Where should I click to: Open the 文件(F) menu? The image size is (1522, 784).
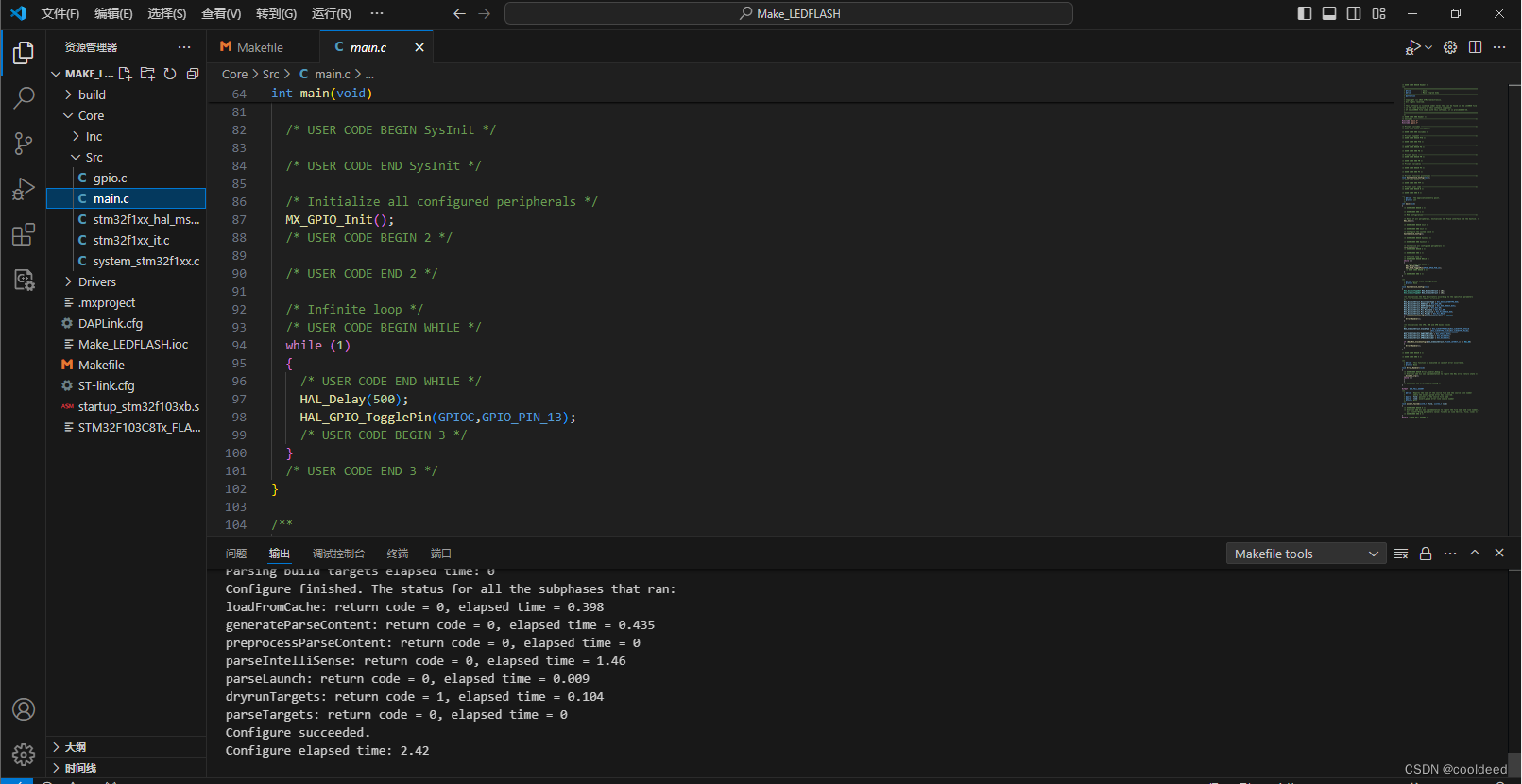(x=60, y=13)
